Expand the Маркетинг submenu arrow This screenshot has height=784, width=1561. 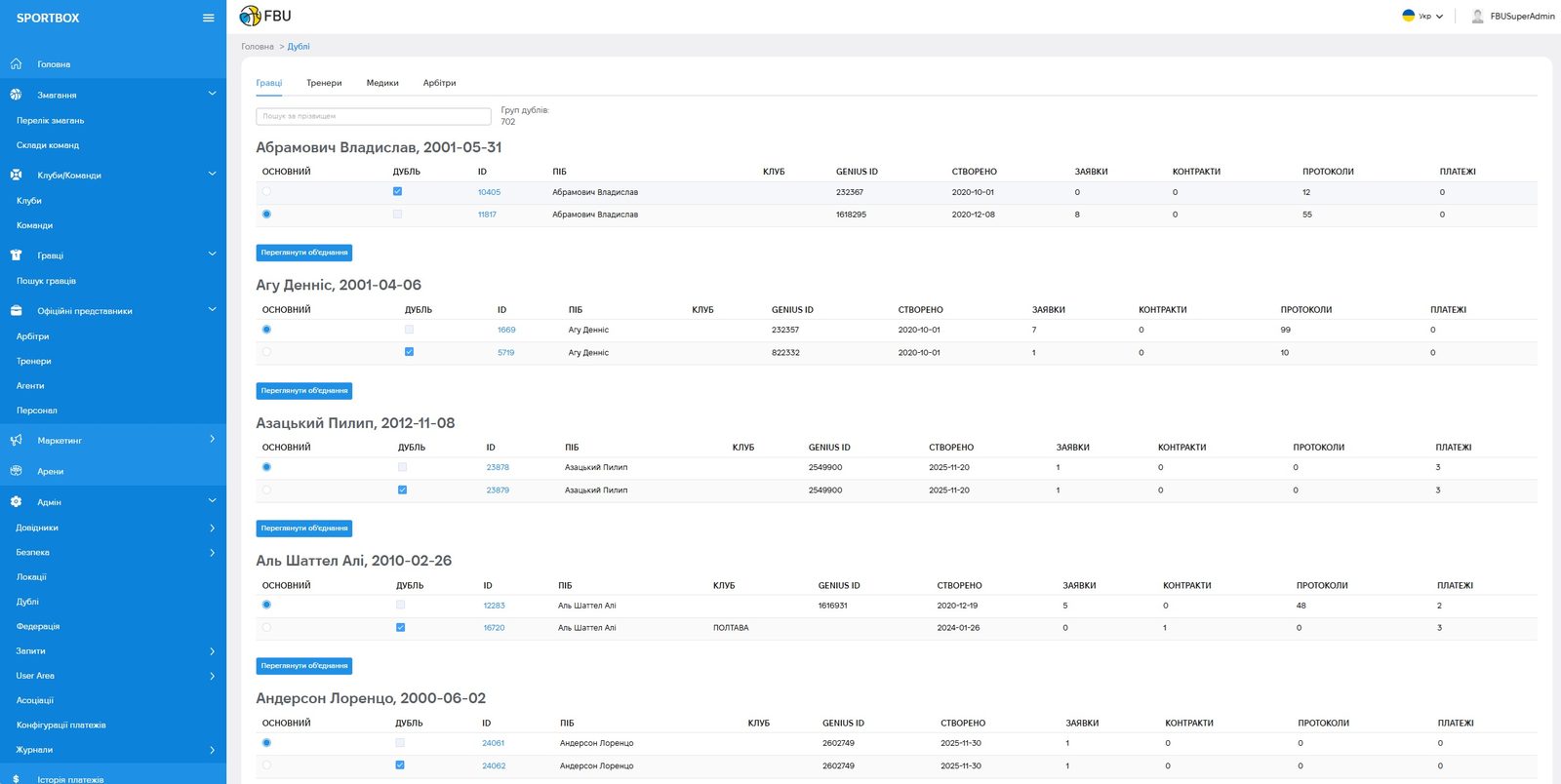tap(212, 439)
